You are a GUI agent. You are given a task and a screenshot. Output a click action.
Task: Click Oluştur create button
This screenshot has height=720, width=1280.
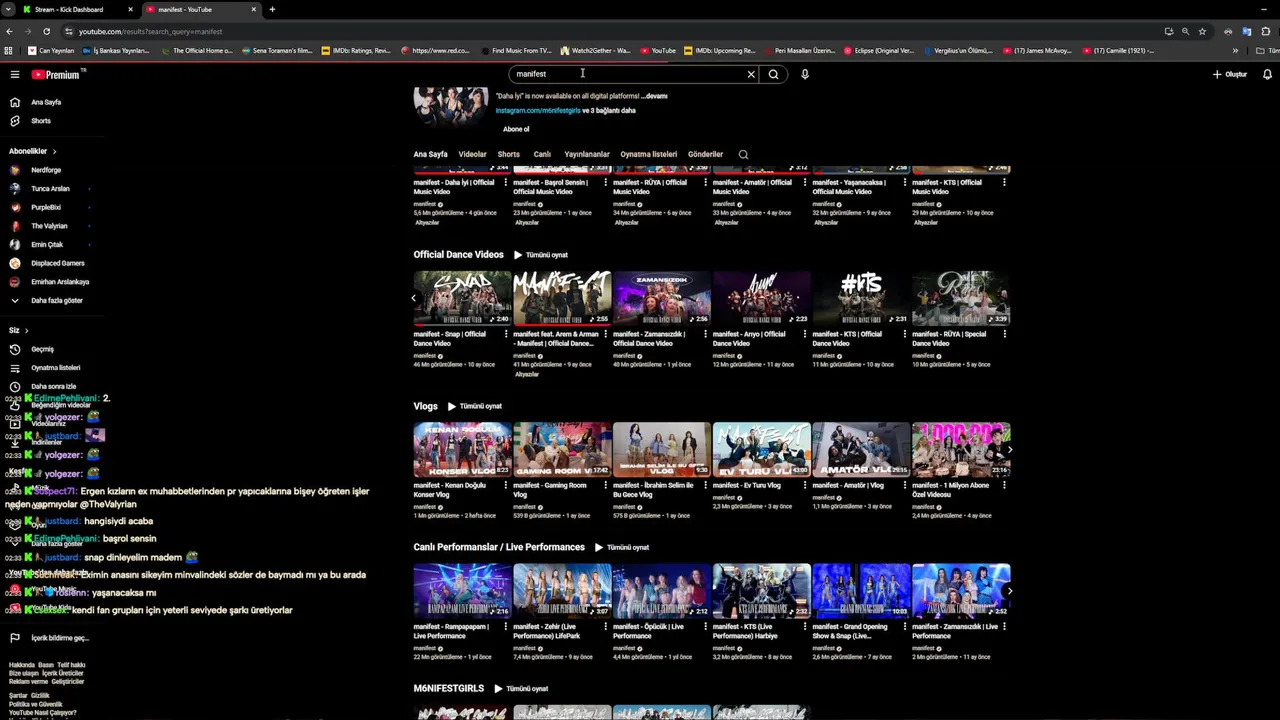(x=1230, y=74)
